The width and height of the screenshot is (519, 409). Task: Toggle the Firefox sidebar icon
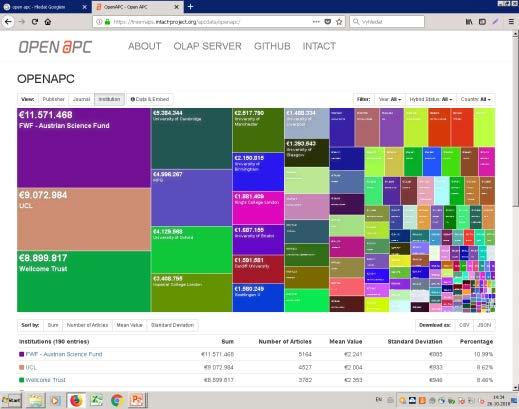482,22
